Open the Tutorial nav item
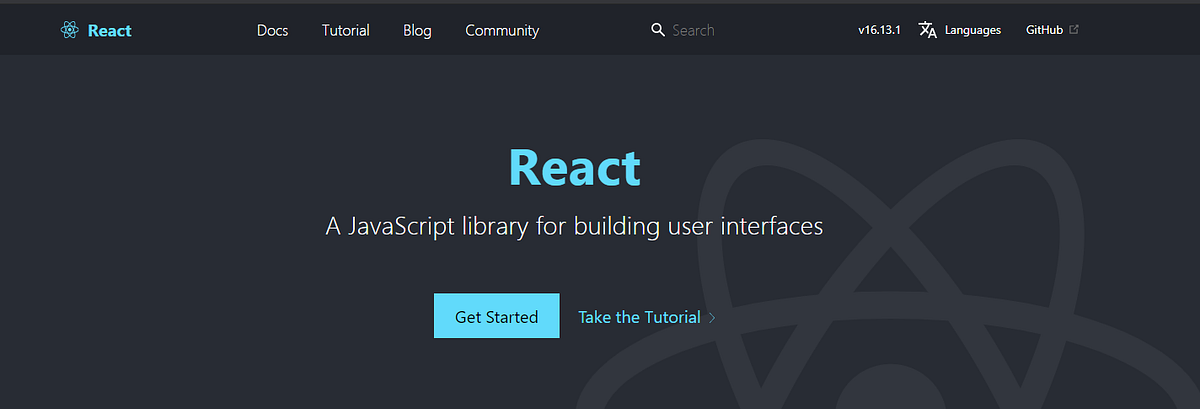Image resolution: width=1200 pixels, height=409 pixels. 346,30
